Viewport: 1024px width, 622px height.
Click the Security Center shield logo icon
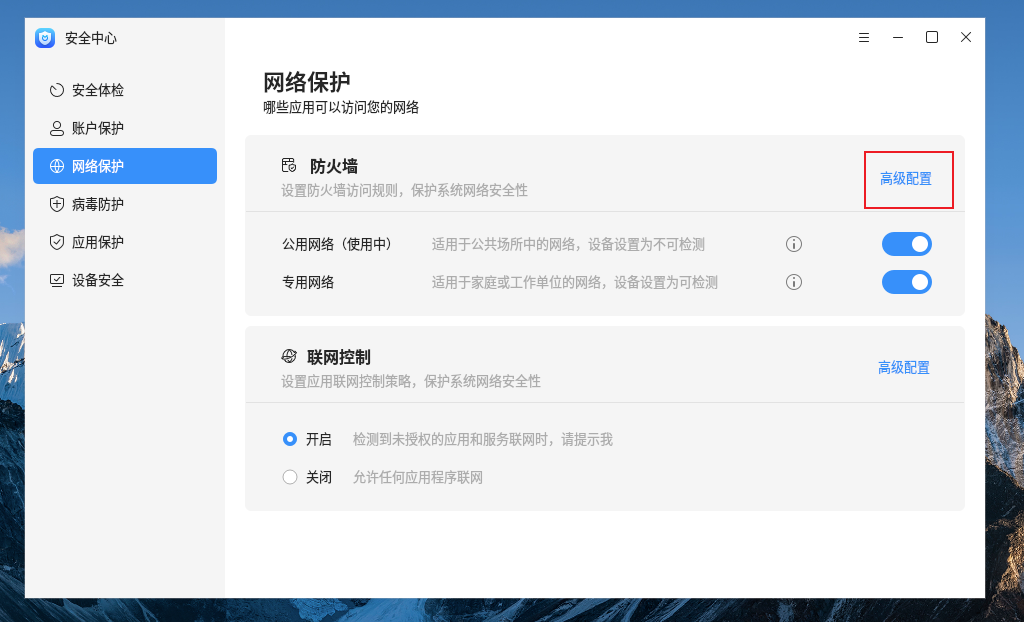click(x=45, y=38)
